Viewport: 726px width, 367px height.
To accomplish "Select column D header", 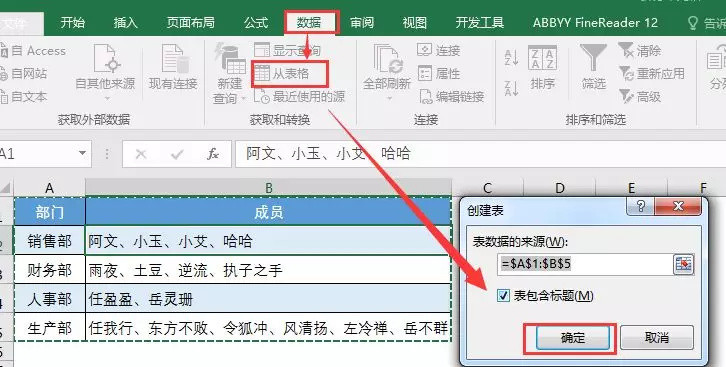I will [560, 188].
